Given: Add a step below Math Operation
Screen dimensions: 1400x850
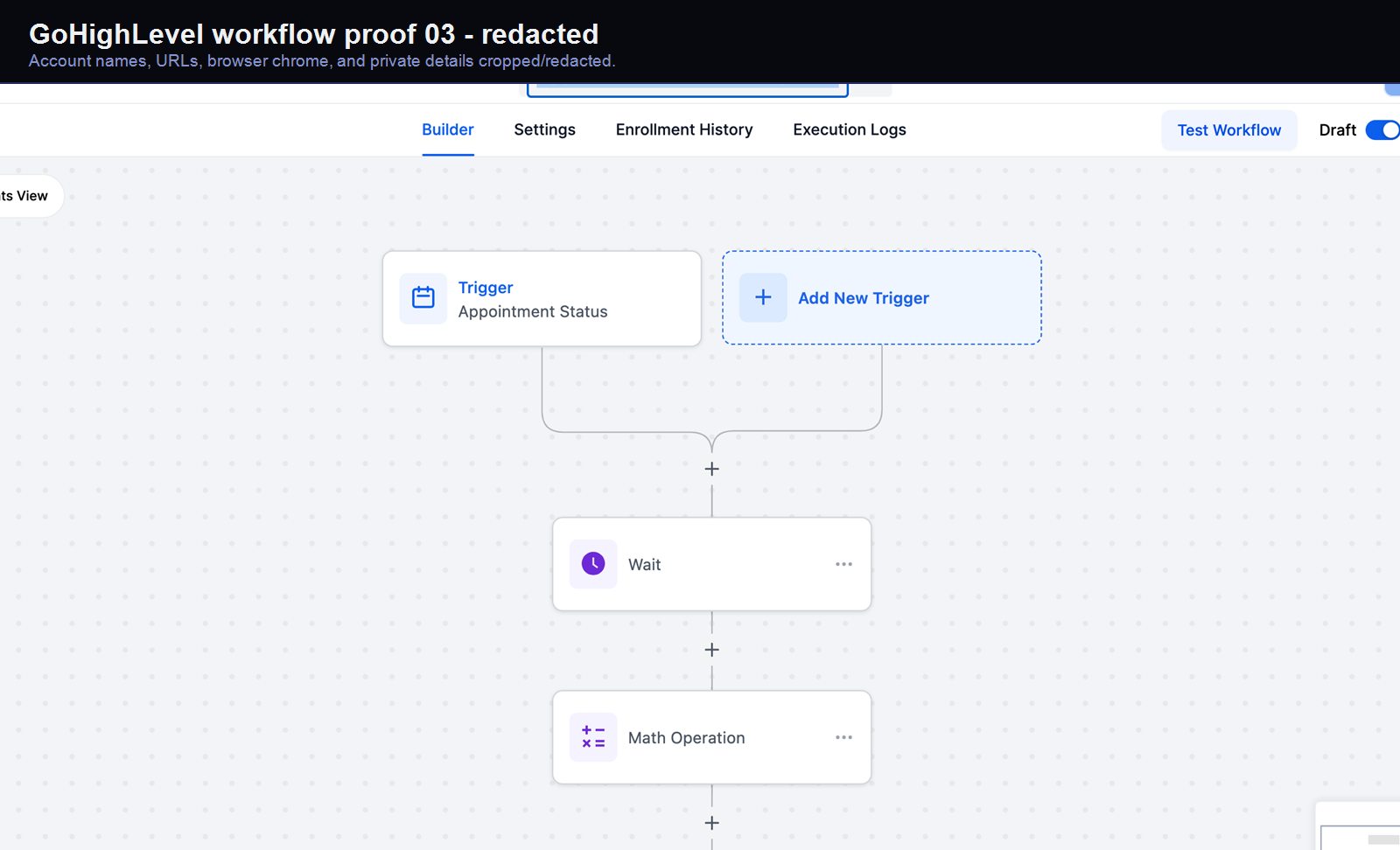Looking at the screenshot, I should coord(712,823).
